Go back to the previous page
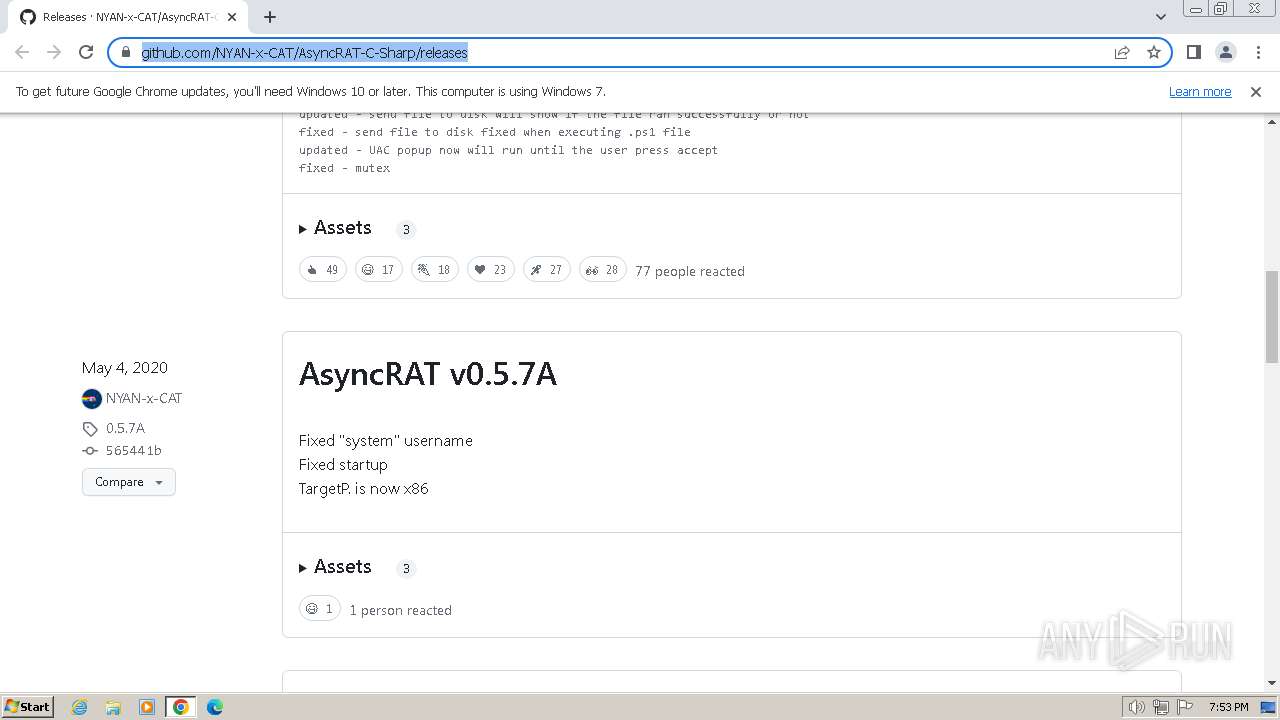Image resolution: width=1280 pixels, height=720 pixels. click(x=22, y=52)
